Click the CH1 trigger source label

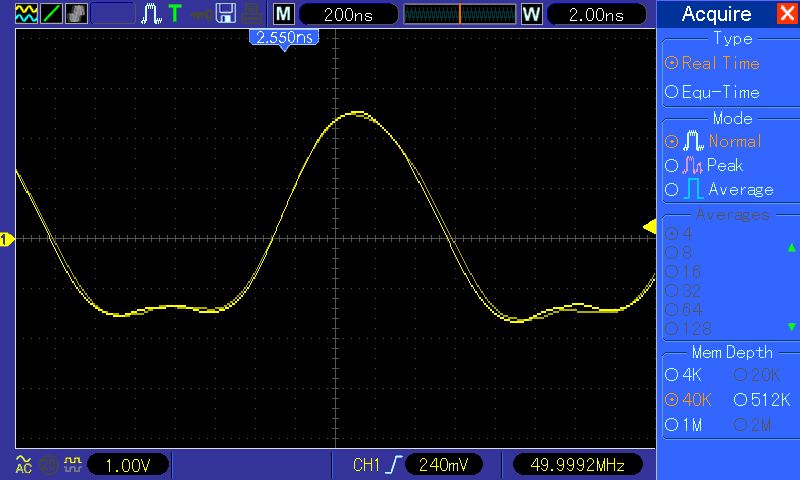366,465
